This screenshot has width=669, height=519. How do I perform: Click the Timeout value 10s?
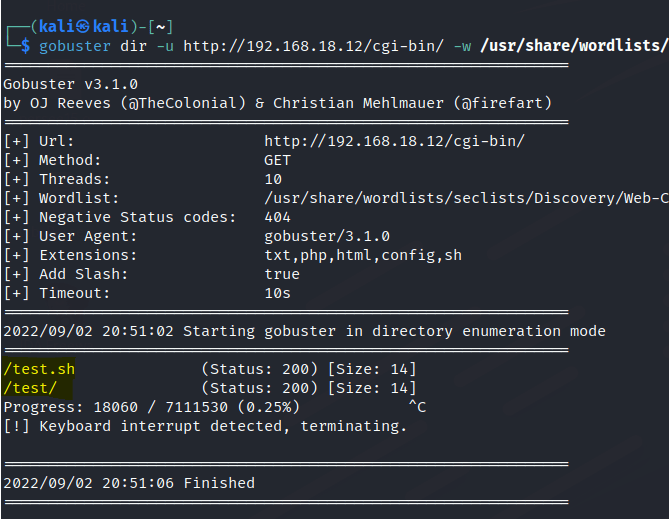pyautogui.click(x=277, y=293)
